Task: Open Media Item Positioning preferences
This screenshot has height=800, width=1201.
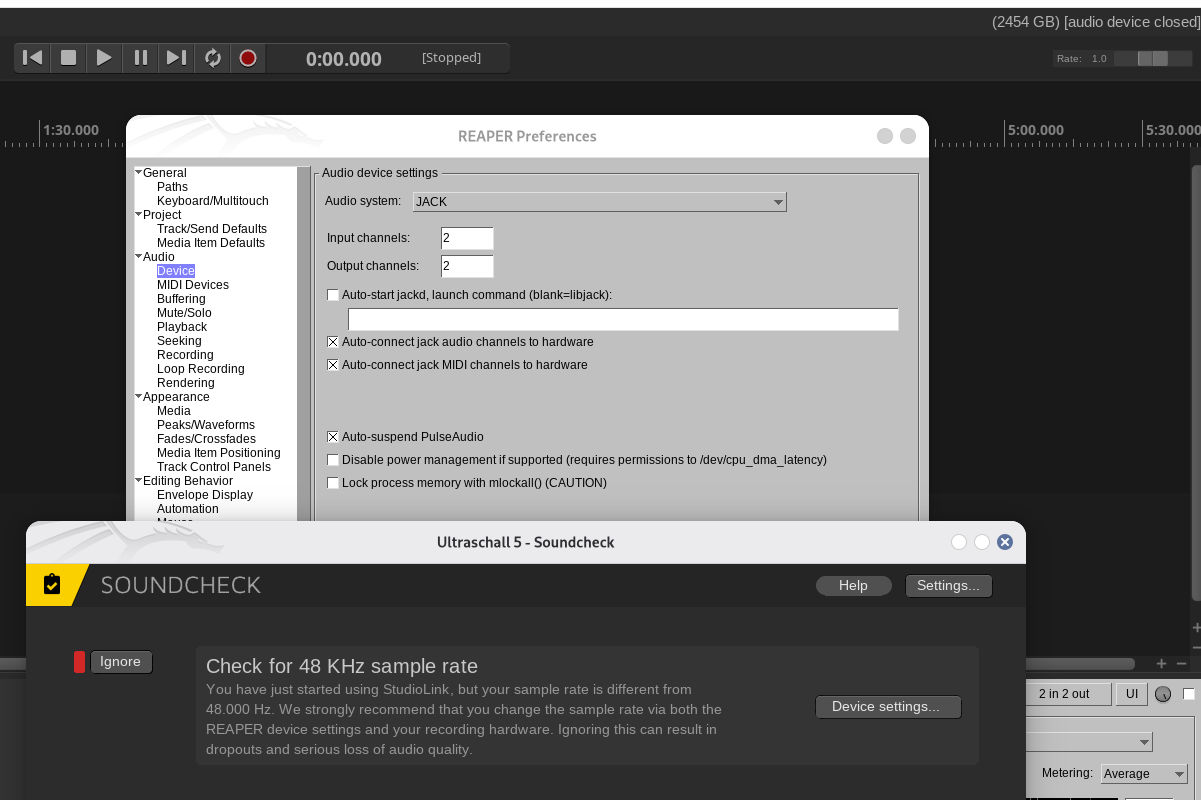Action: point(219,453)
